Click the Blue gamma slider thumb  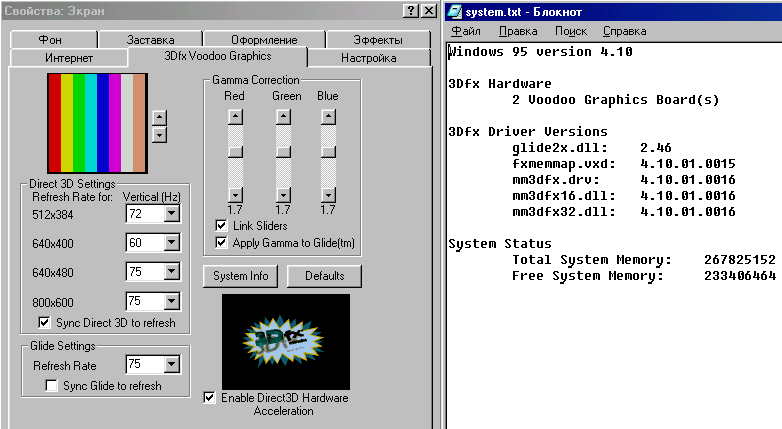point(328,152)
